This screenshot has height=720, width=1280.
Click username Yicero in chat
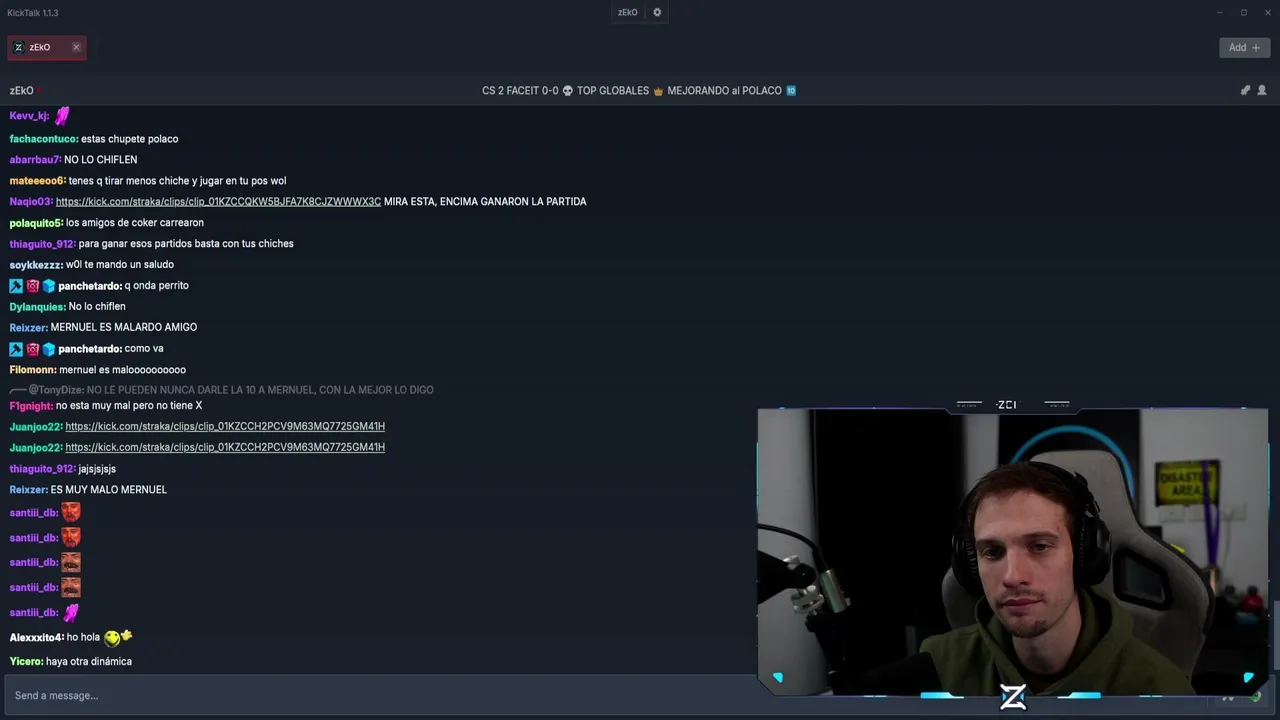click(x=27, y=662)
